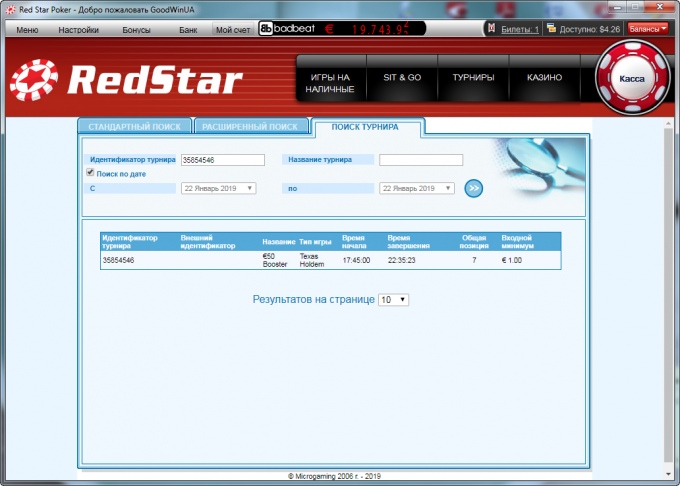
Task: Open the Меню menu
Action: [27, 30]
